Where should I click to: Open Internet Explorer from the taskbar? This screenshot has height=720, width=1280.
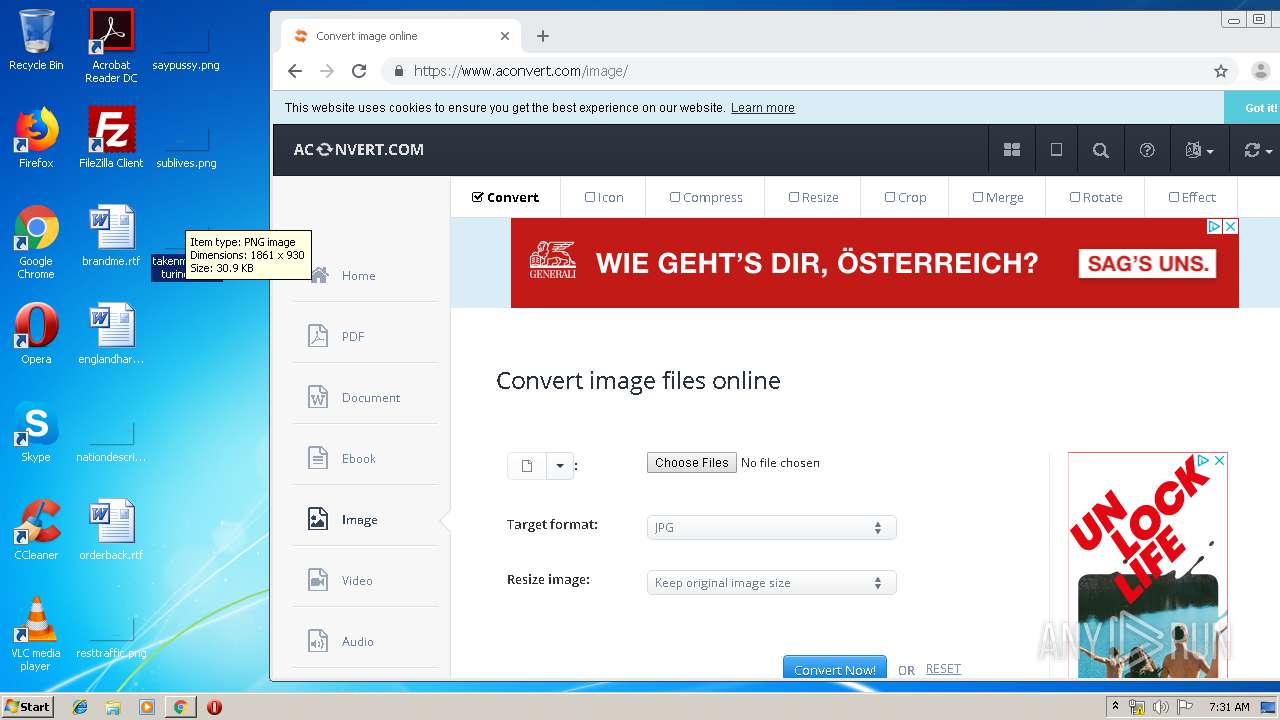click(80, 707)
